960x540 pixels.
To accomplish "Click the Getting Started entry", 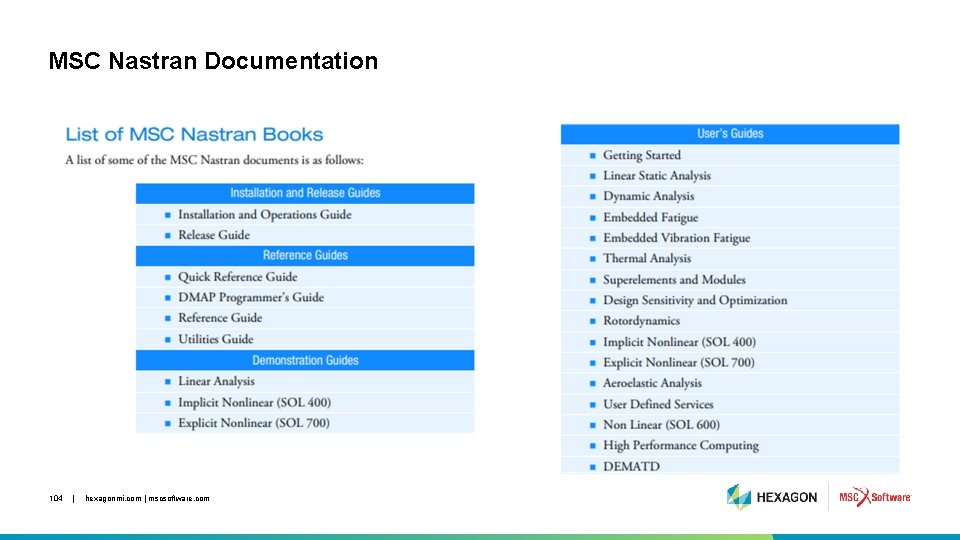I will coord(642,155).
